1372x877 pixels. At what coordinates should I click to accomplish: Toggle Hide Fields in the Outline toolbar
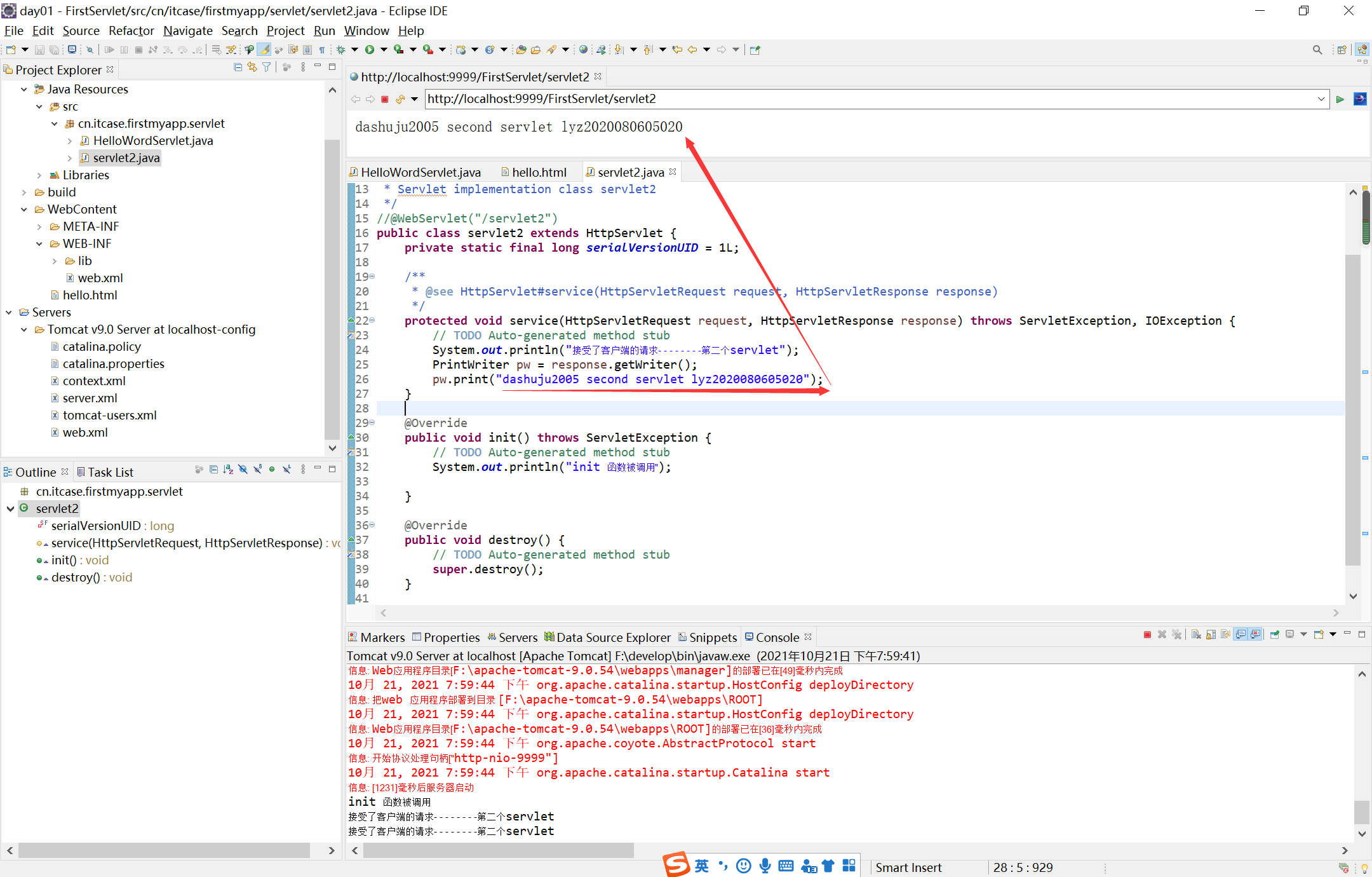click(243, 470)
